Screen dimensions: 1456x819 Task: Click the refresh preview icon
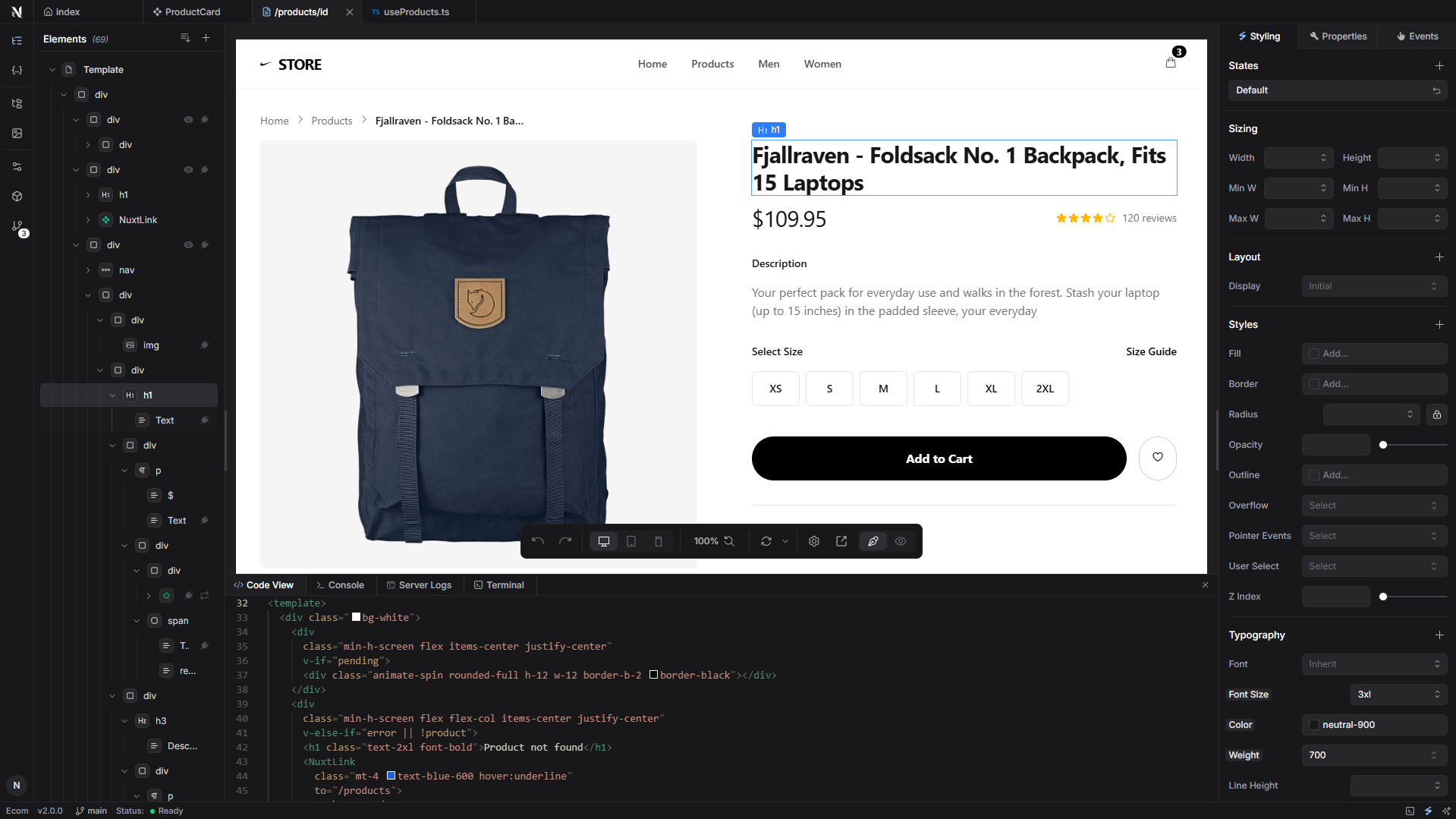tap(766, 541)
